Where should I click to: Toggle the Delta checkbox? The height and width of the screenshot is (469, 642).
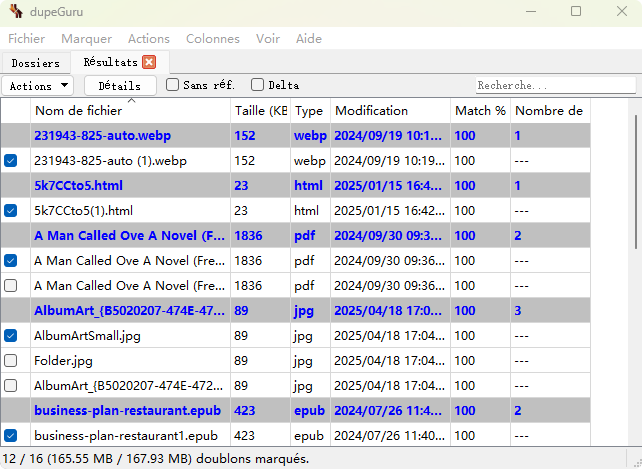coord(258,85)
